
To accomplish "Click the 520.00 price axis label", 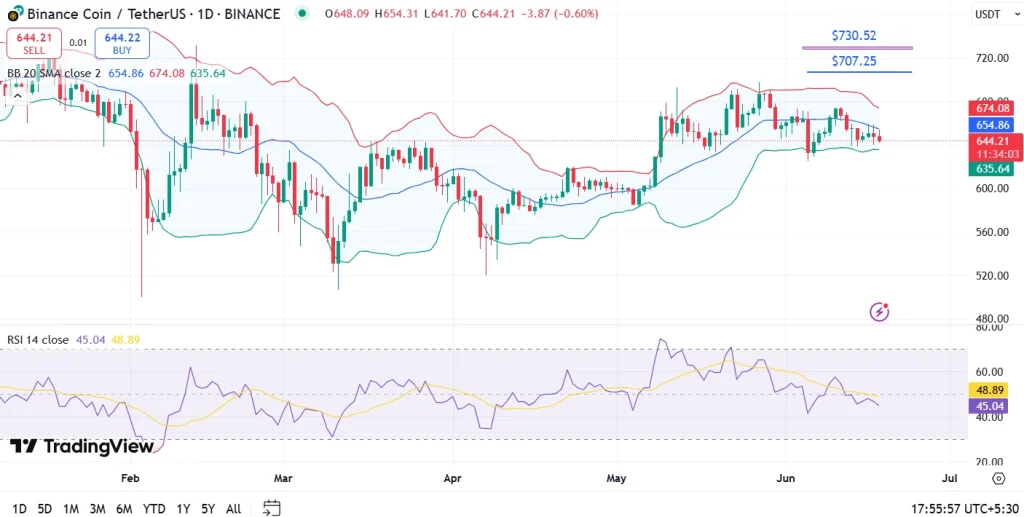I will point(991,275).
